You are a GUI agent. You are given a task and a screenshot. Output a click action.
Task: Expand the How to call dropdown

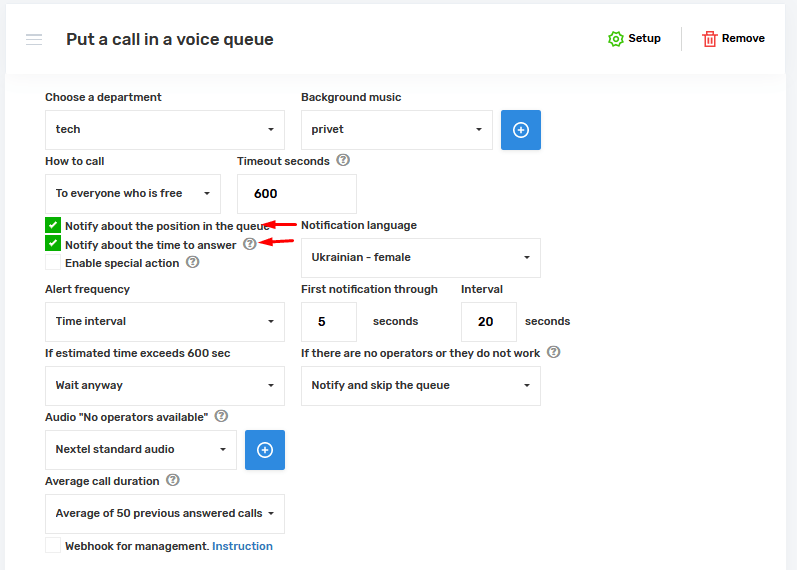pos(133,194)
